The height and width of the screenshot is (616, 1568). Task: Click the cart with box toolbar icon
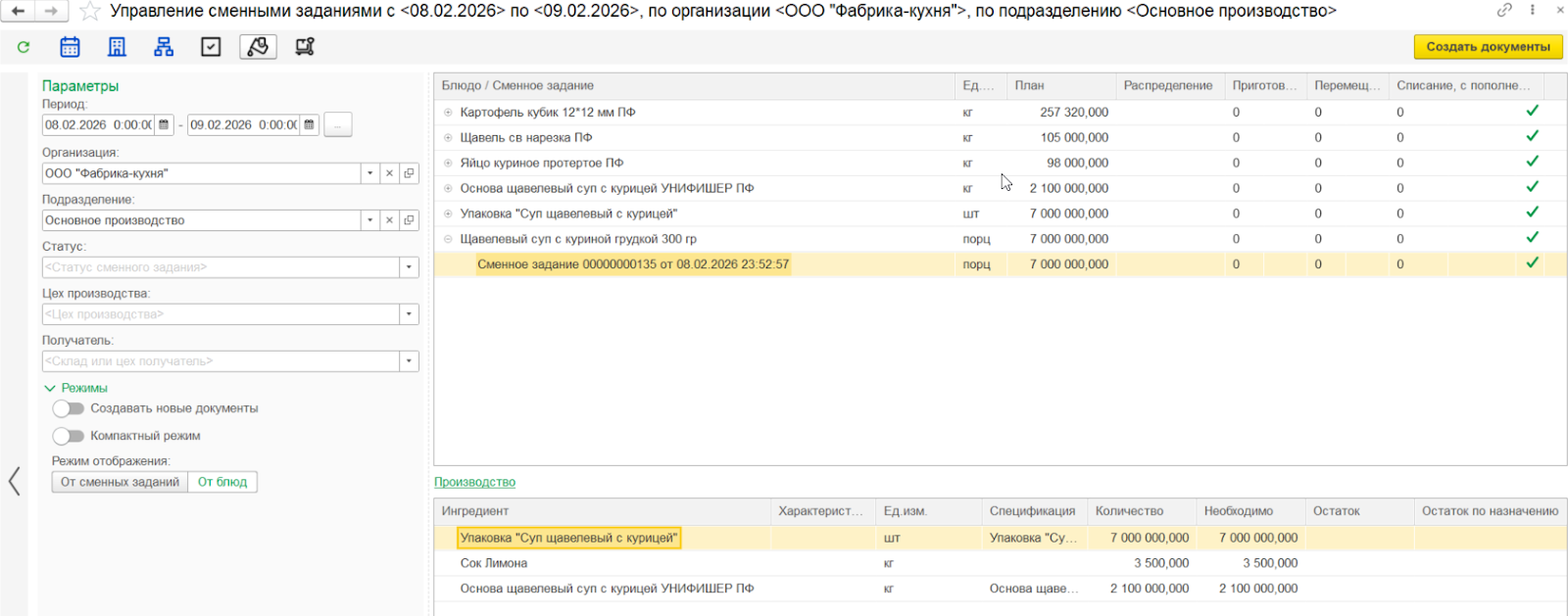305,47
